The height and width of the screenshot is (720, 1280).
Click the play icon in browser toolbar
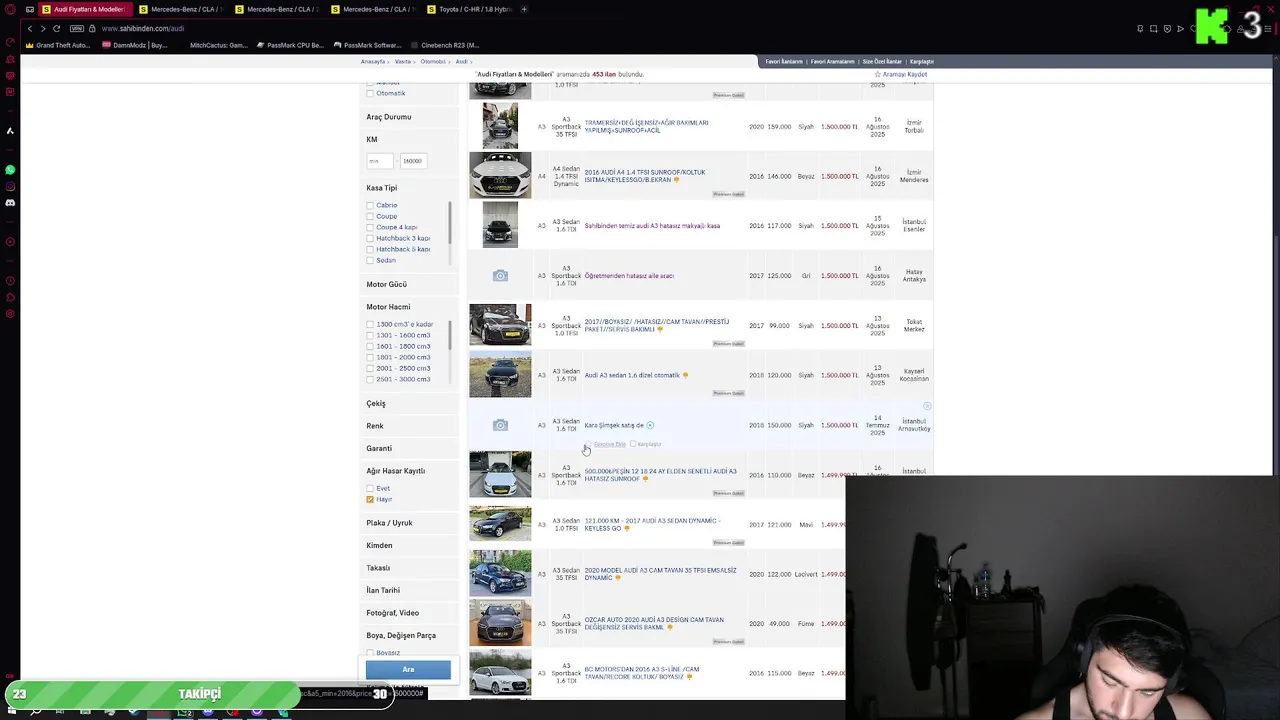[x=1180, y=28]
